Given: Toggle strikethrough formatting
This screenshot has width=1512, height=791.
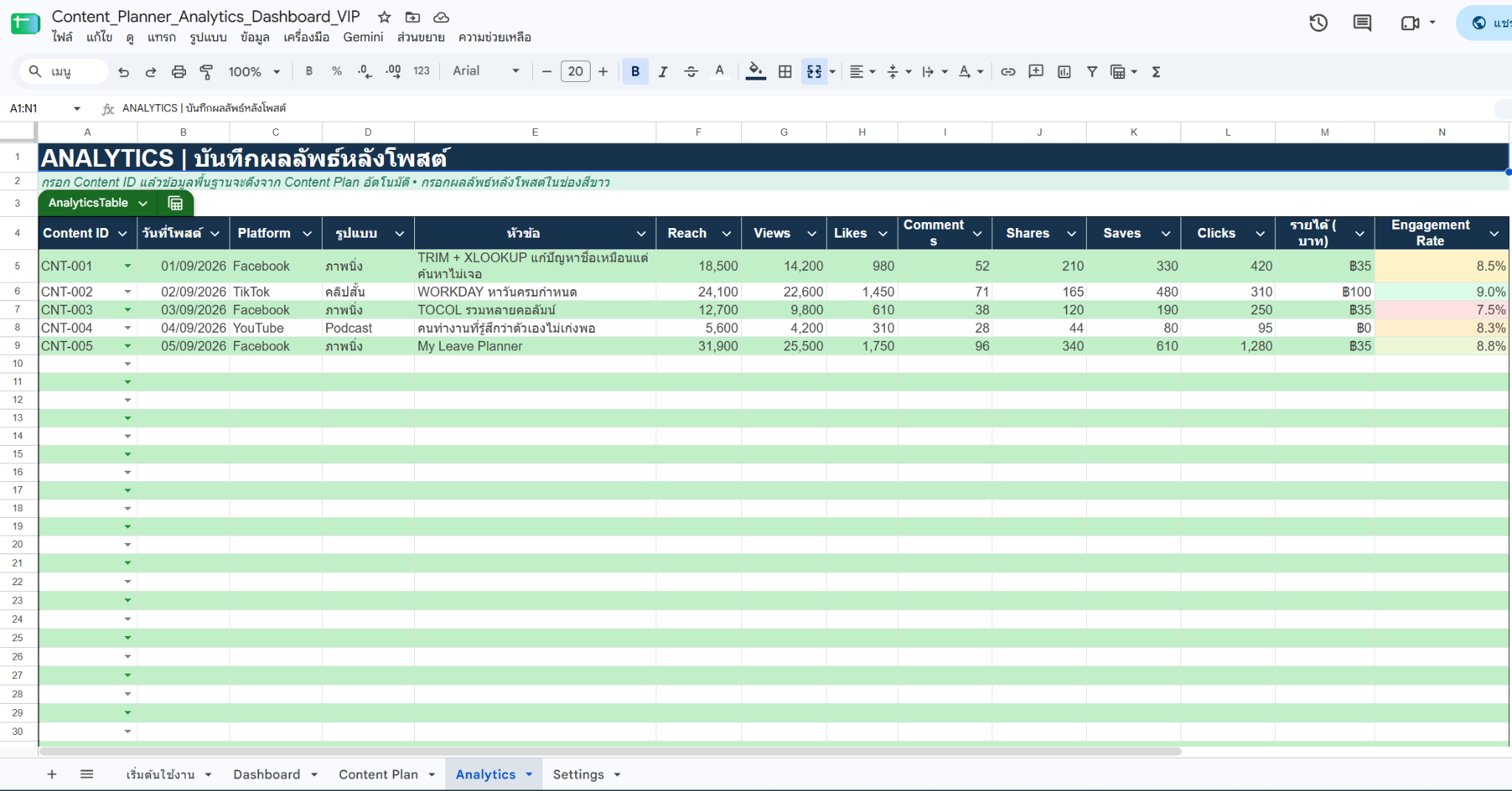Looking at the screenshot, I should coord(691,72).
